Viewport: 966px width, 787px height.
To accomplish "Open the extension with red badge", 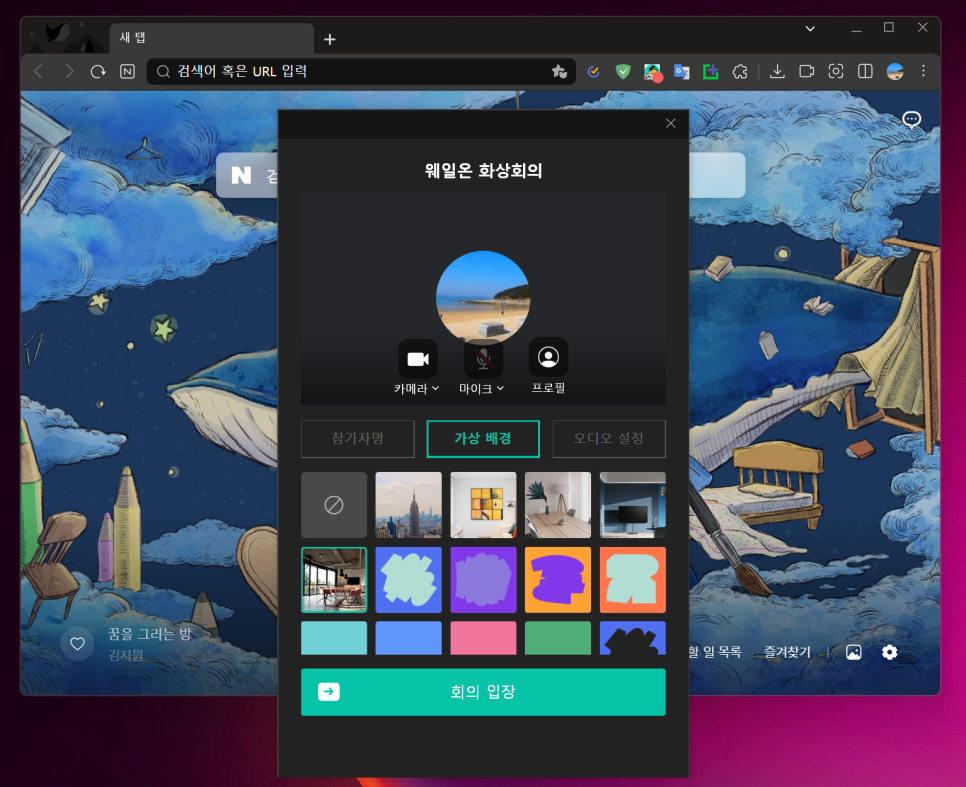I will (x=652, y=72).
